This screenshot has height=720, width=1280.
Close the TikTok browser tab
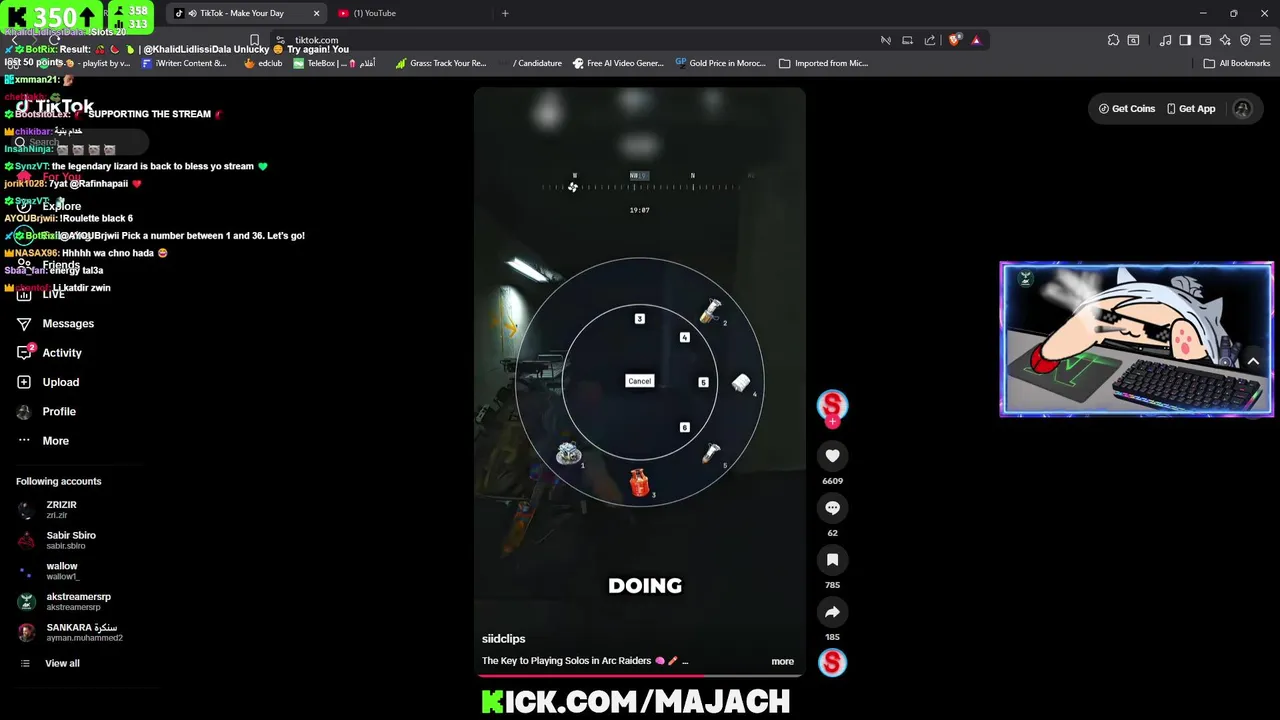coord(317,13)
